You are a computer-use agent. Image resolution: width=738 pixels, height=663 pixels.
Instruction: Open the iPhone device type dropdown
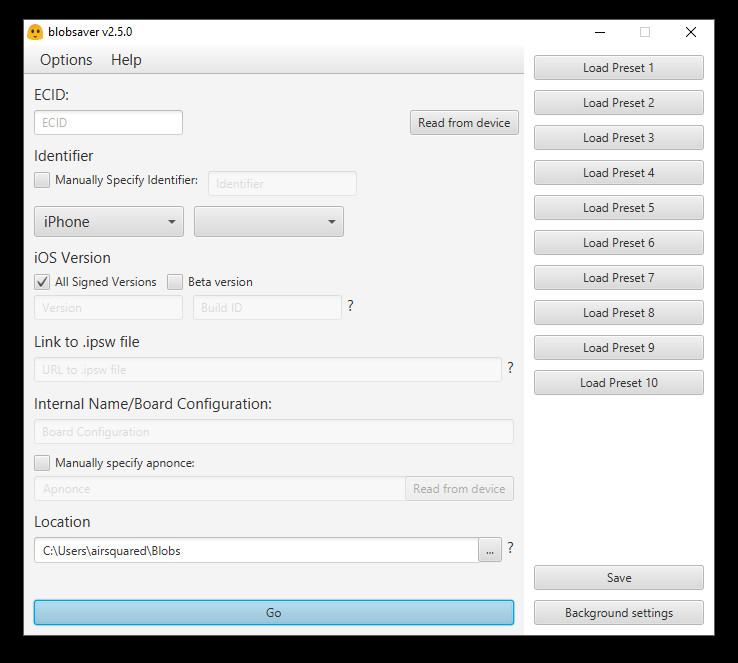[109, 222]
